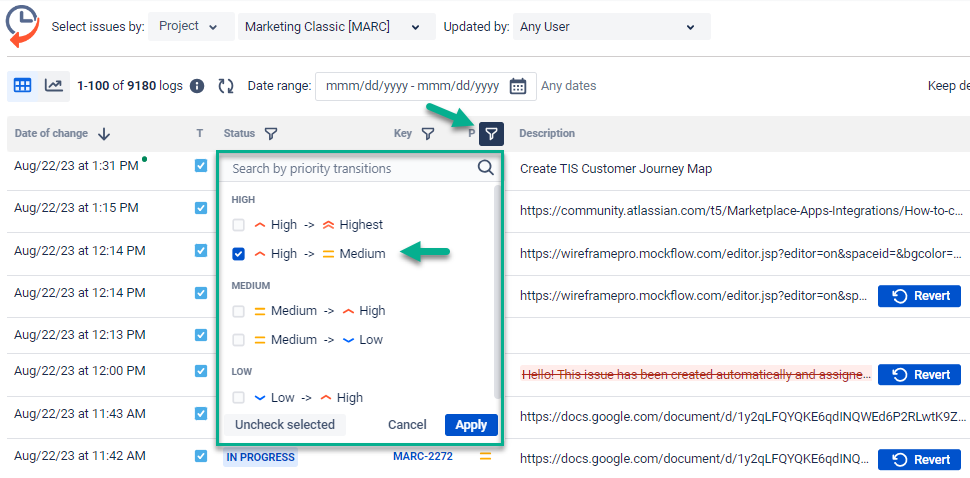Check High -> Highest transition
The width and height of the screenshot is (970, 478).
239,225
